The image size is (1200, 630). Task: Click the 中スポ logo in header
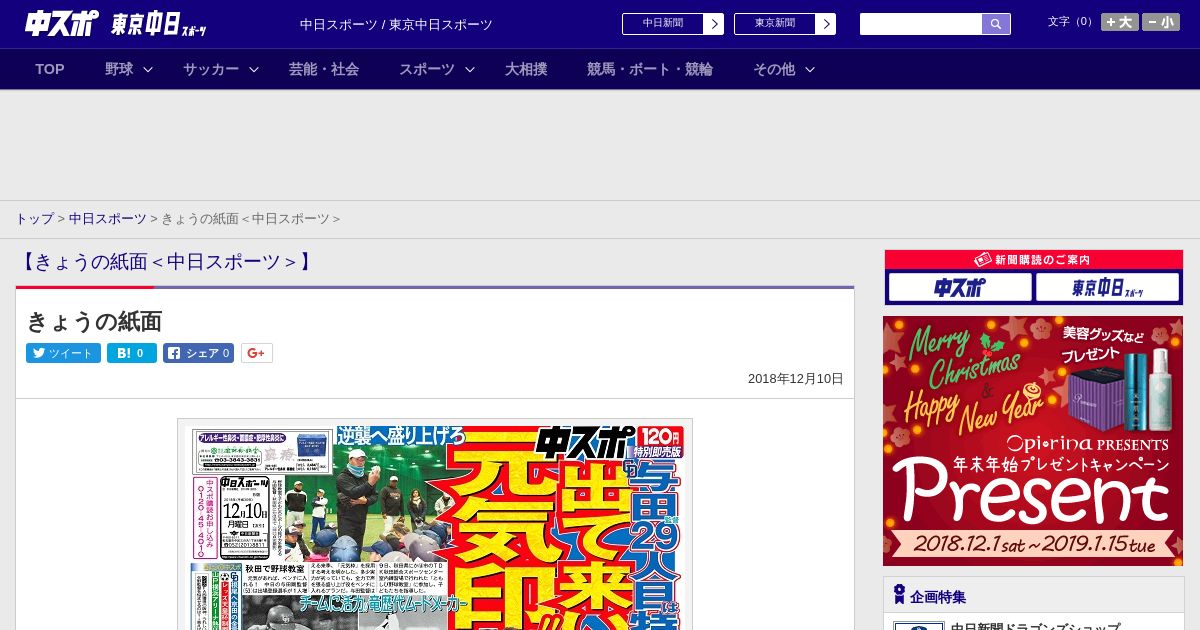click(62, 23)
